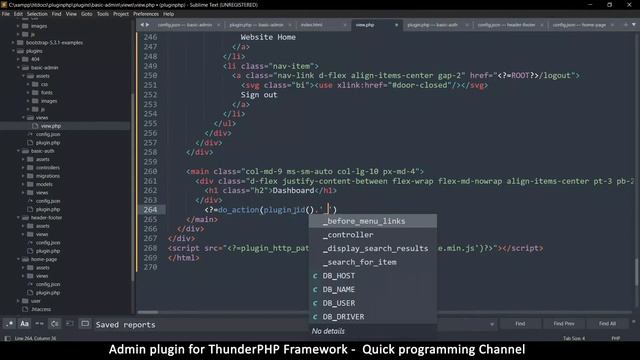Close the view.php tab
Image resolution: width=640 pixels, height=360 pixels.
[396, 25]
